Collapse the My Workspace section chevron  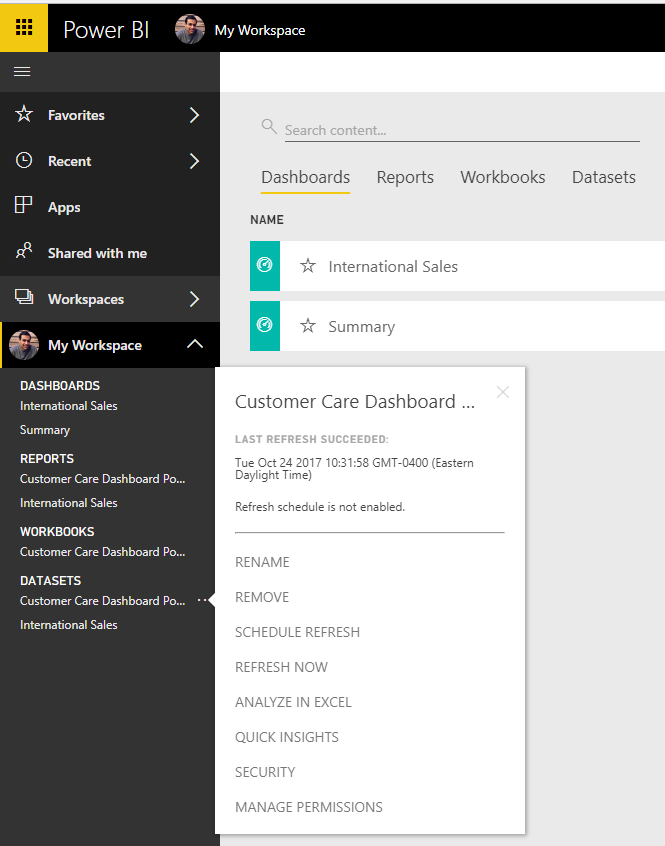(x=195, y=344)
